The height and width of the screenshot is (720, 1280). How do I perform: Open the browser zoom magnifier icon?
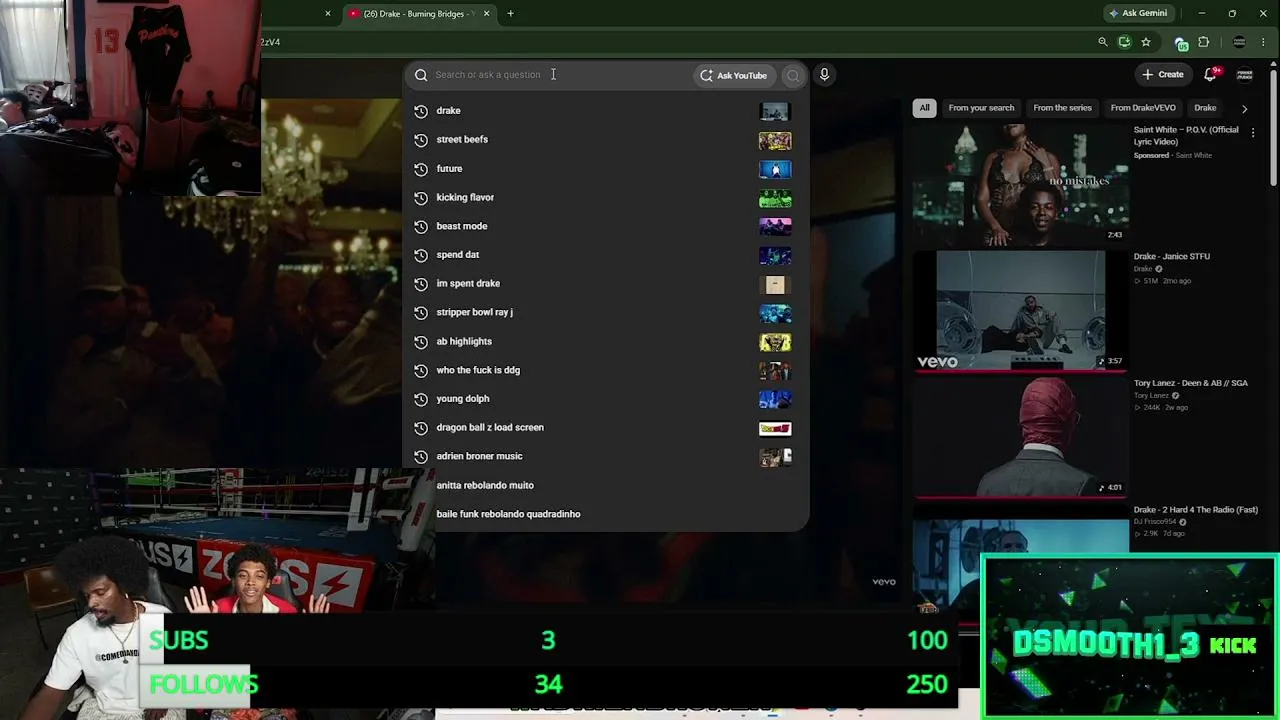(x=1103, y=42)
